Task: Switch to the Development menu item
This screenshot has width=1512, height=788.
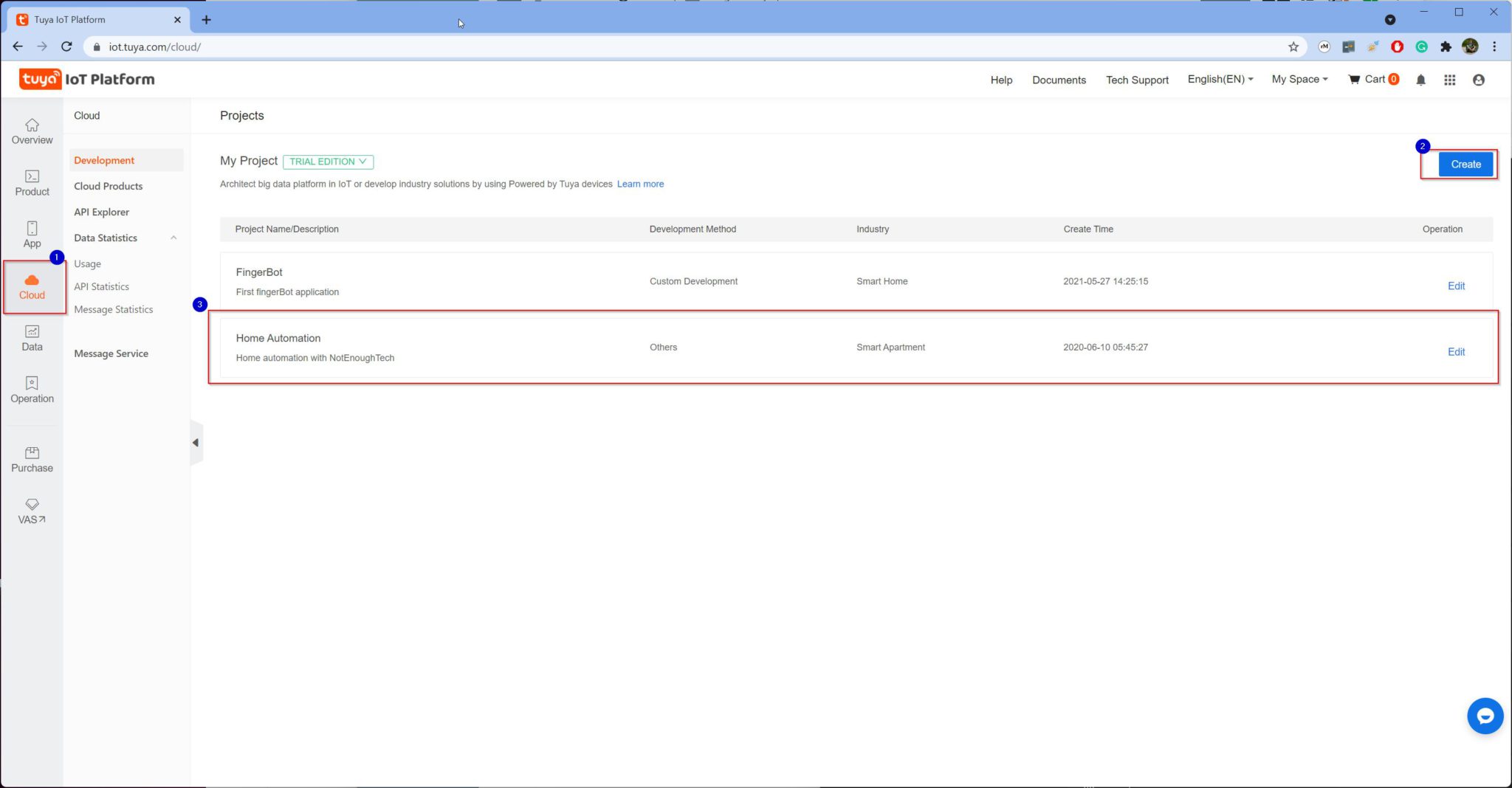Action: coord(103,159)
